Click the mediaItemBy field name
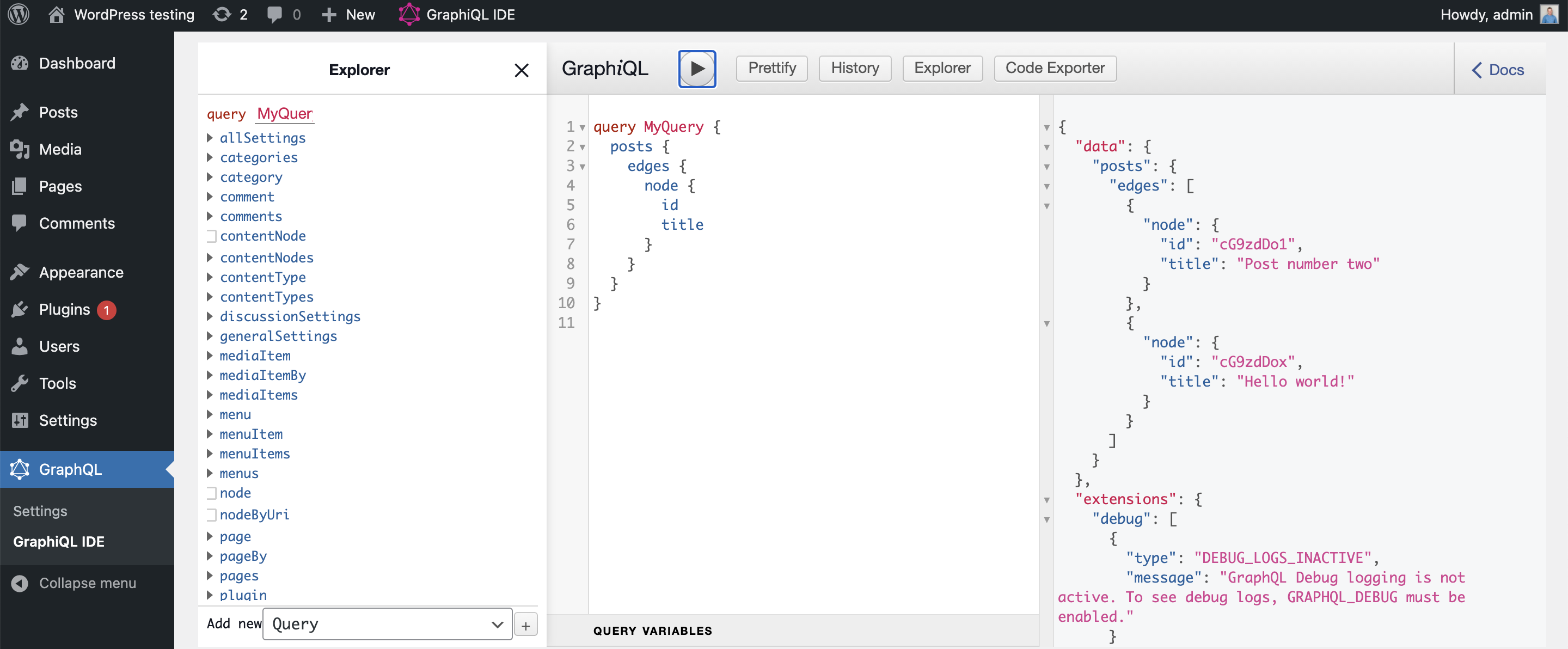This screenshot has height=649, width=1568. pyautogui.click(x=262, y=376)
